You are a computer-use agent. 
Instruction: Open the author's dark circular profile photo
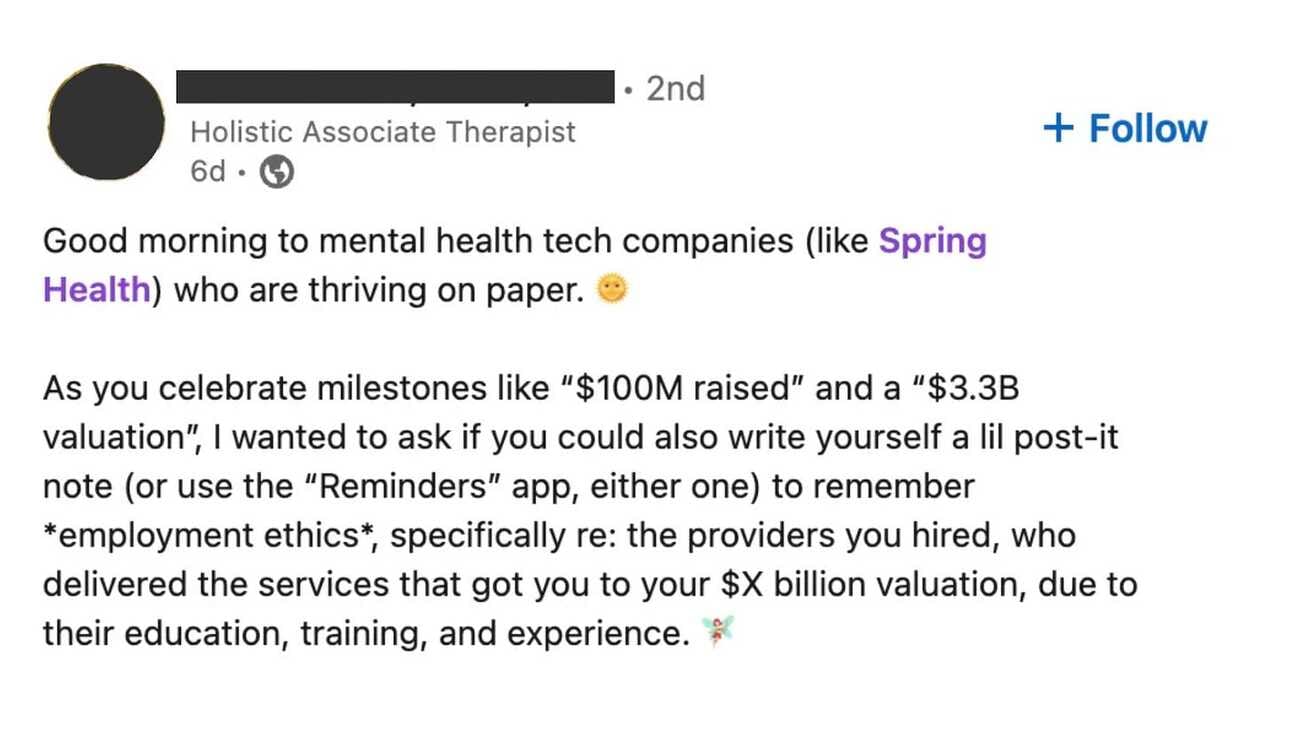(x=106, y=122)
